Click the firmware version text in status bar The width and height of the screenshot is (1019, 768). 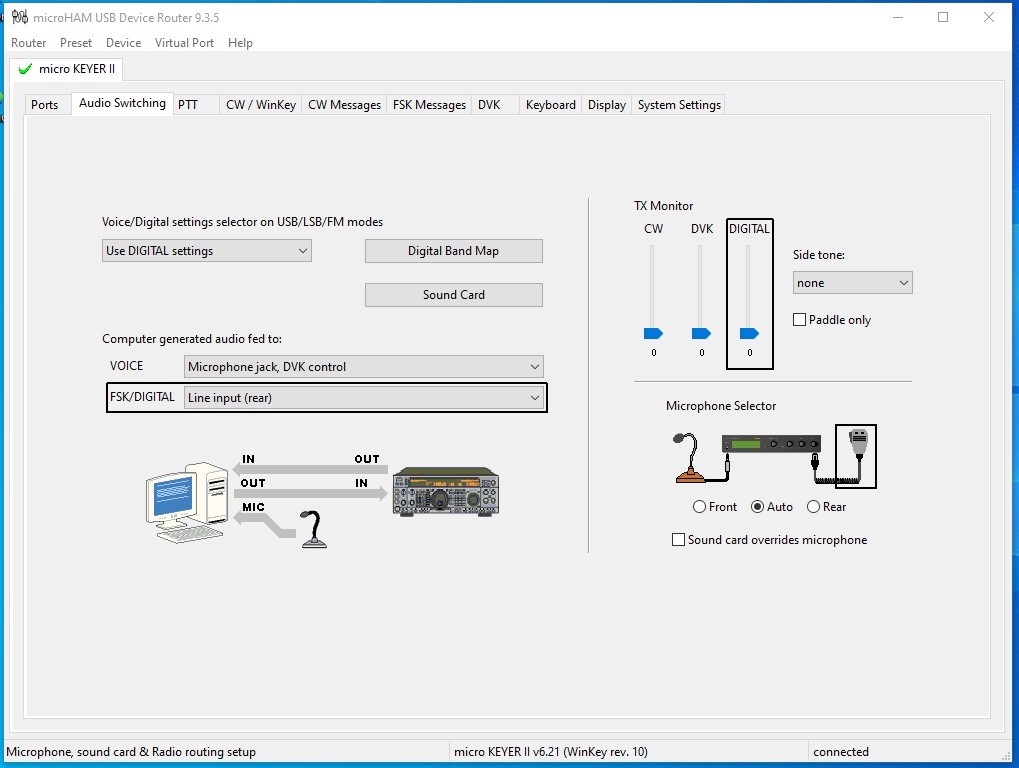551,752
